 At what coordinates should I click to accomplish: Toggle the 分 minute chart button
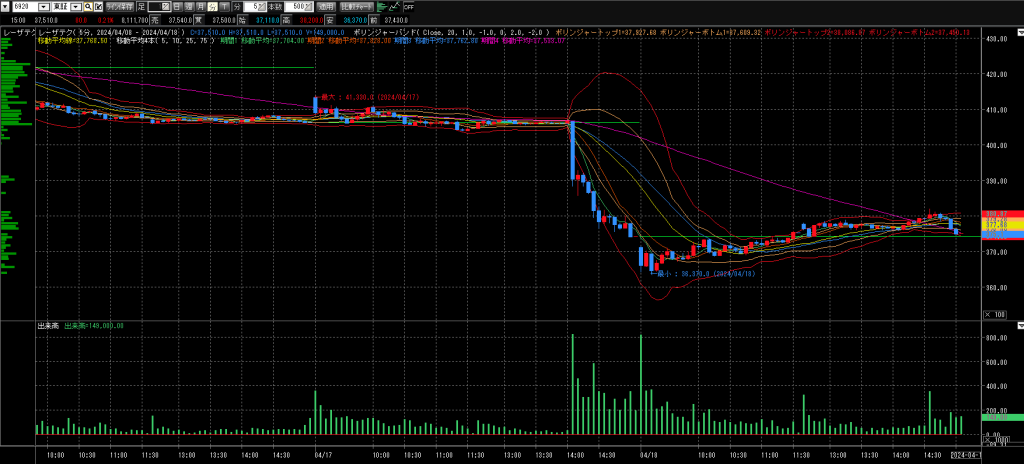212,6
